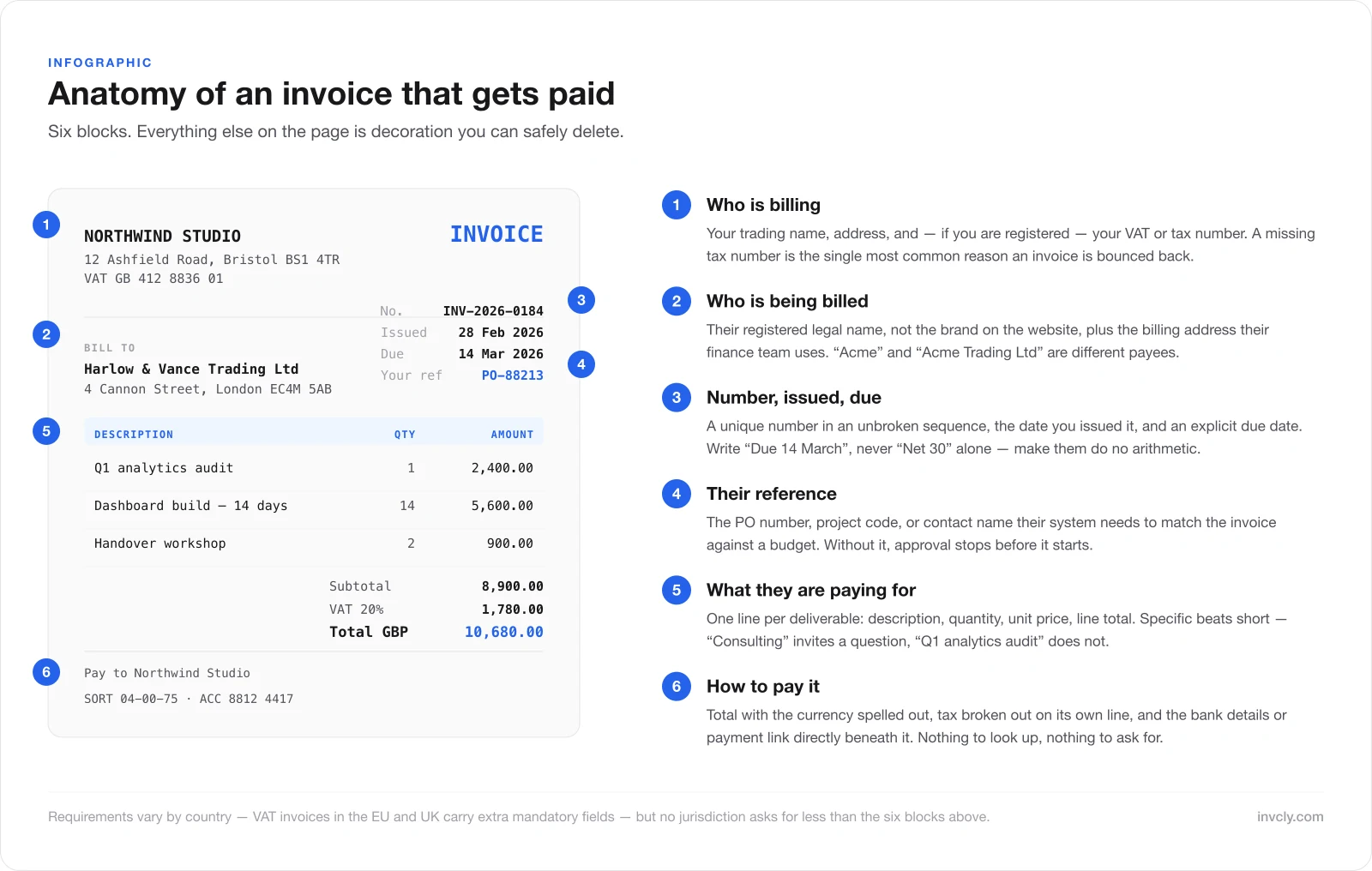Click the QTY column header
This screenshot has height=871, width=1372.
405,435
